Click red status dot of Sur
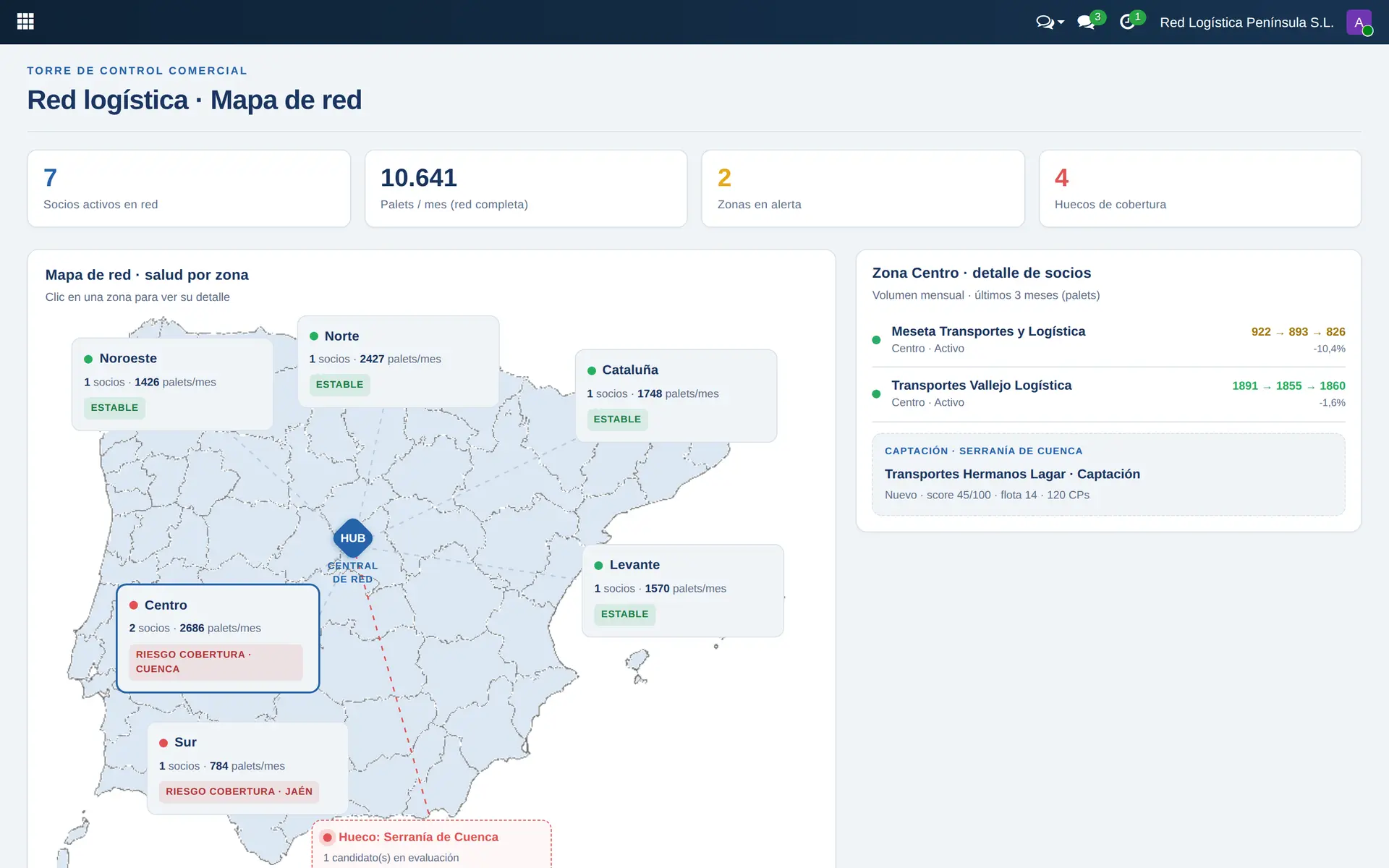This screenshot has height=868, width=1389. [x=163, y=743]
